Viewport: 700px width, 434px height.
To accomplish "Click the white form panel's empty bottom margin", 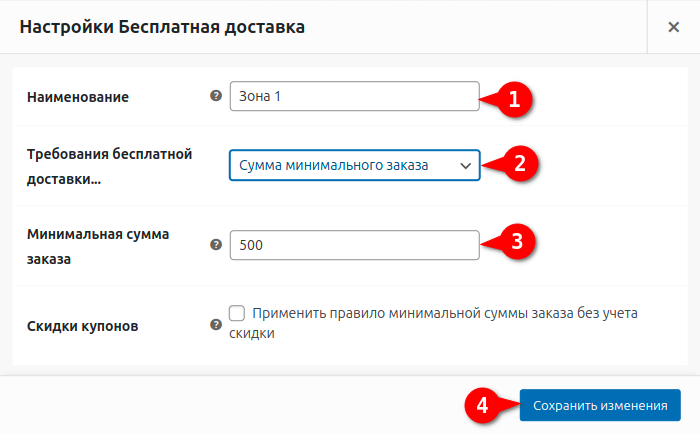I will (350, 359).
